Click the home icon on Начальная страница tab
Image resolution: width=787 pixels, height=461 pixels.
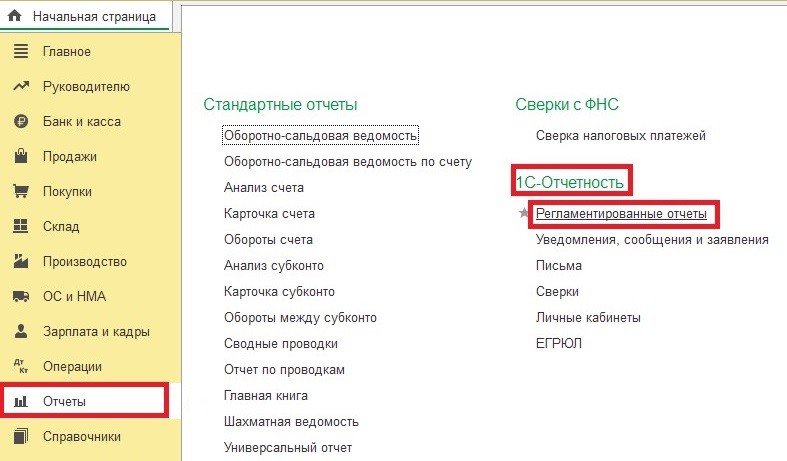coord(15,16)
